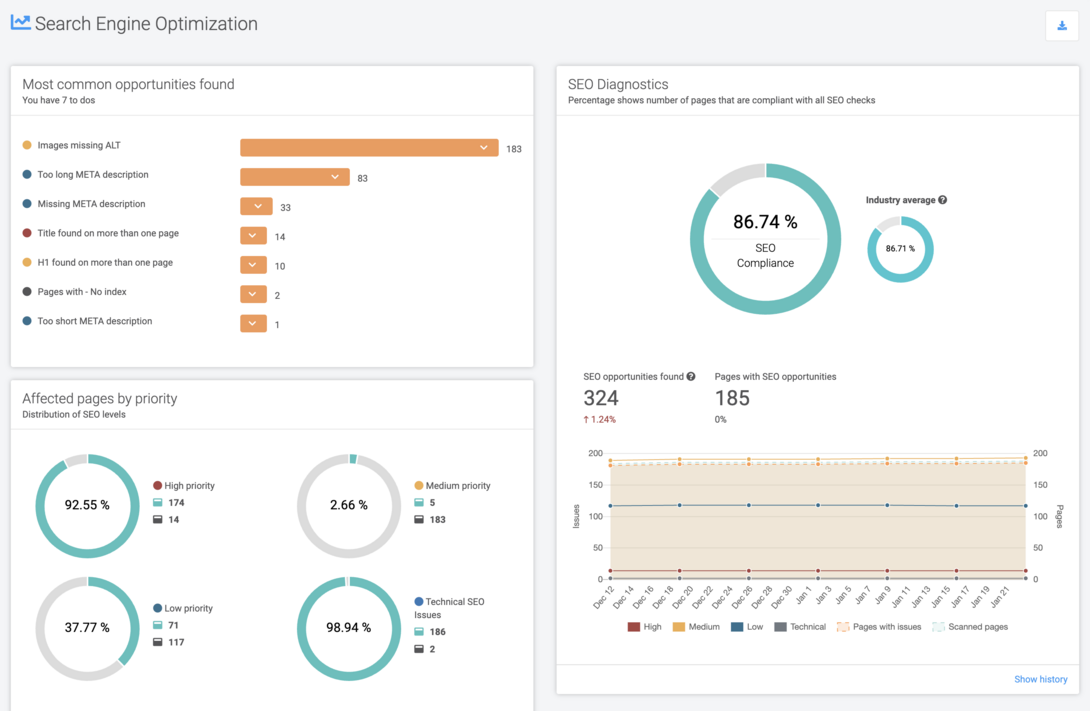Image resolution: width=1090 pixels, height=711 pixels.
Task: Expand the Too long META description item
Action: coord(336,177)
